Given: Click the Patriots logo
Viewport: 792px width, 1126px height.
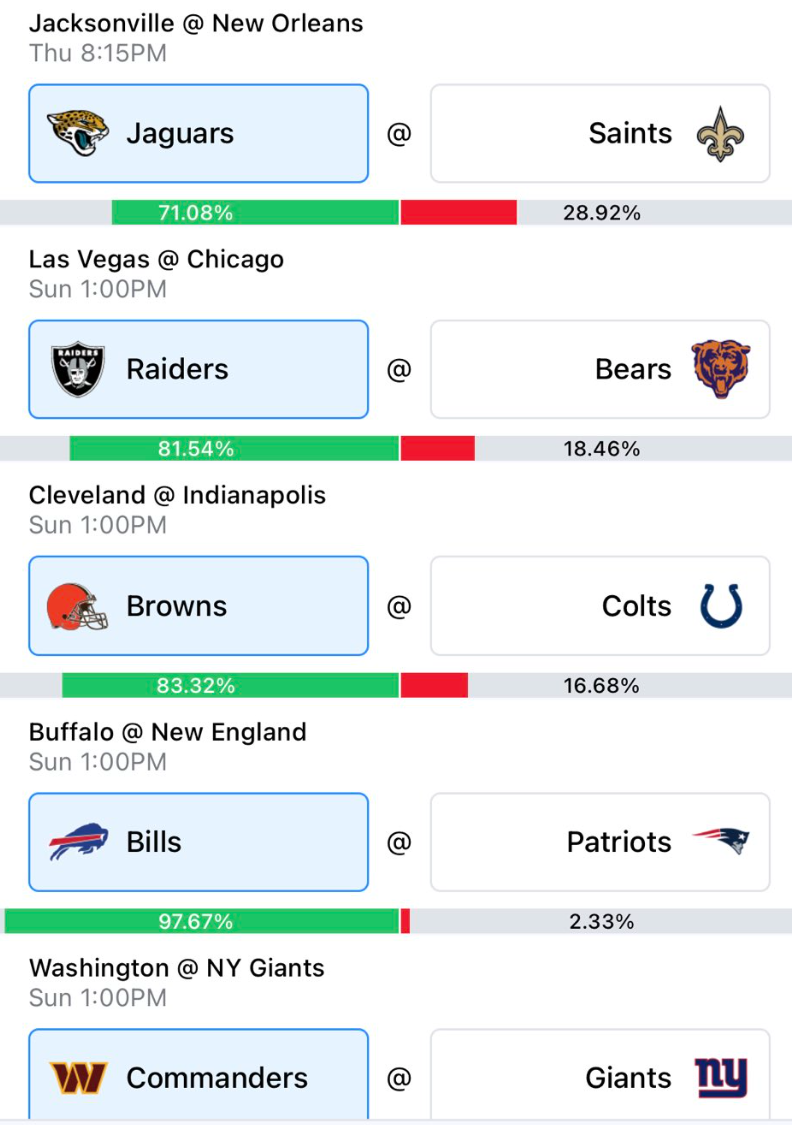Looking at the screenshot, I should pyautogui.click(x=721, y=841).
